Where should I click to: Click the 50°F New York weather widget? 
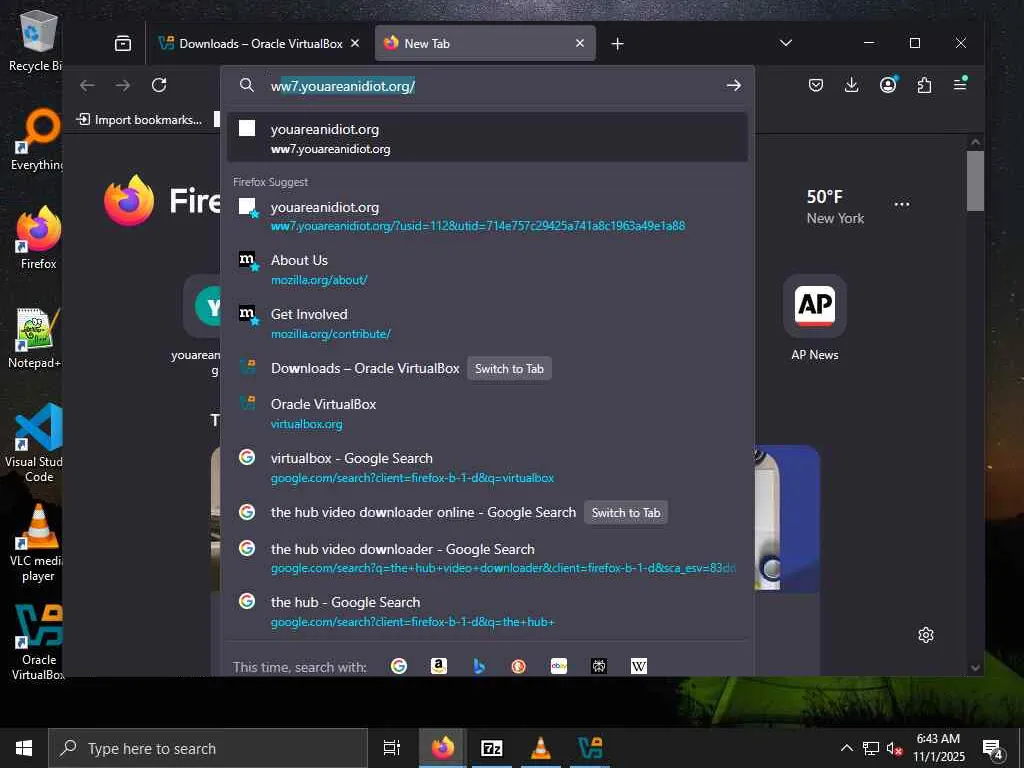(x=835, y=207)
